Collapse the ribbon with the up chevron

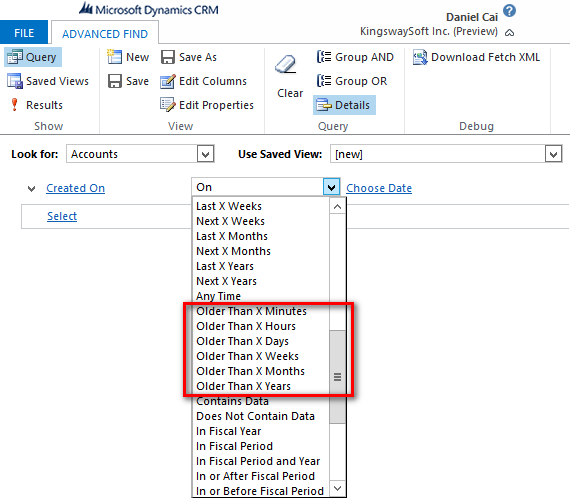(509, 33)
